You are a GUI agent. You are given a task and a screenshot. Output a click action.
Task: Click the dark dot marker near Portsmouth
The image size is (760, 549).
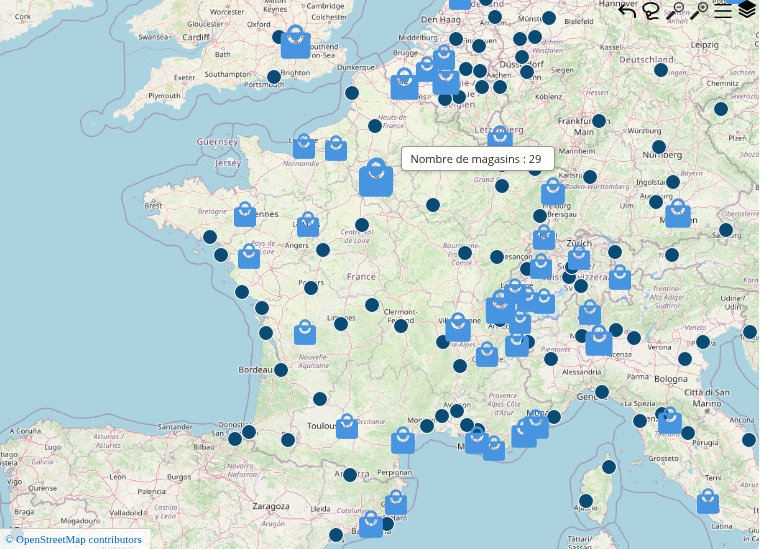274,77
